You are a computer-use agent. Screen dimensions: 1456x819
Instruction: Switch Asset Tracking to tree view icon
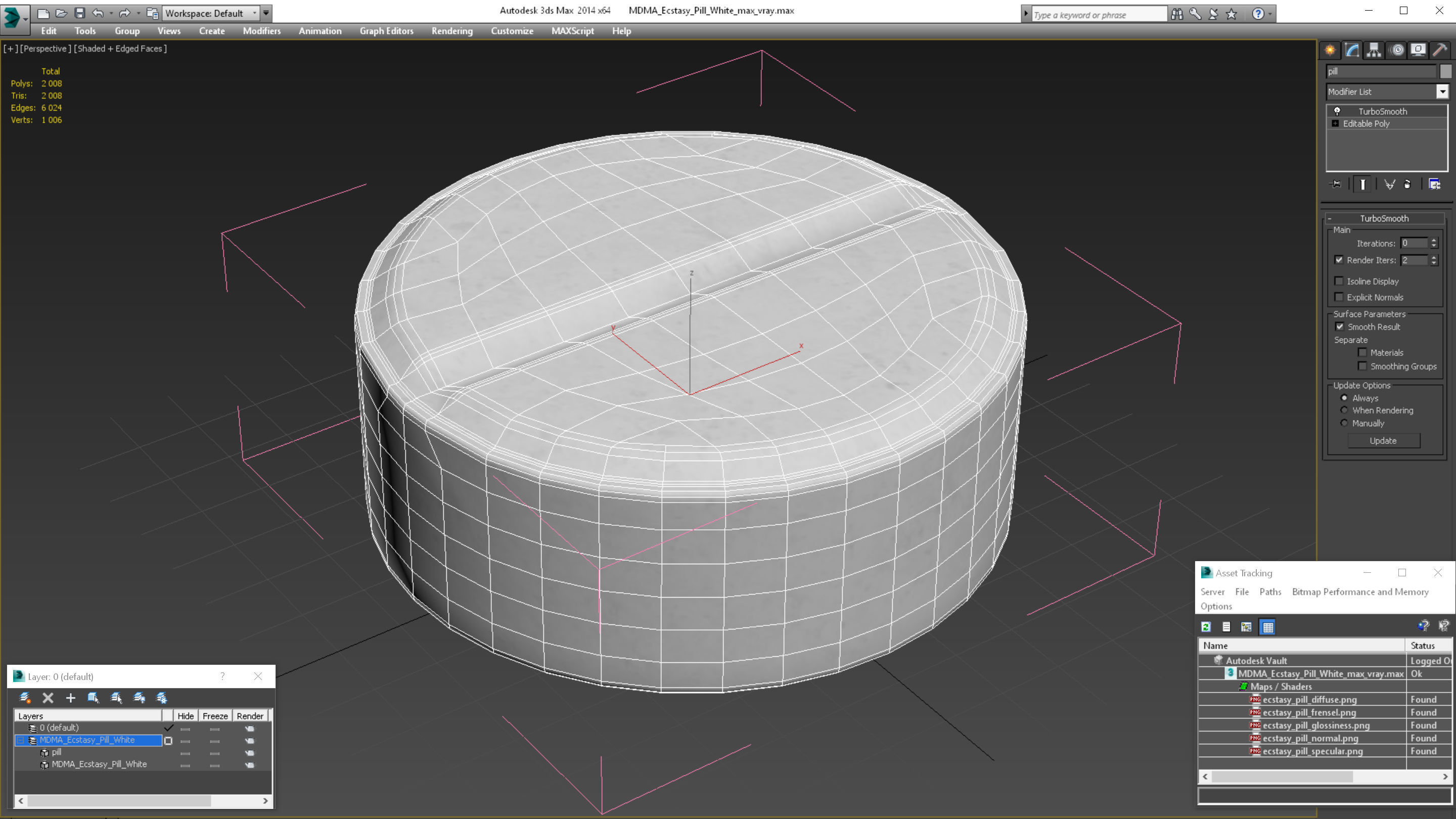[1246, 626]
